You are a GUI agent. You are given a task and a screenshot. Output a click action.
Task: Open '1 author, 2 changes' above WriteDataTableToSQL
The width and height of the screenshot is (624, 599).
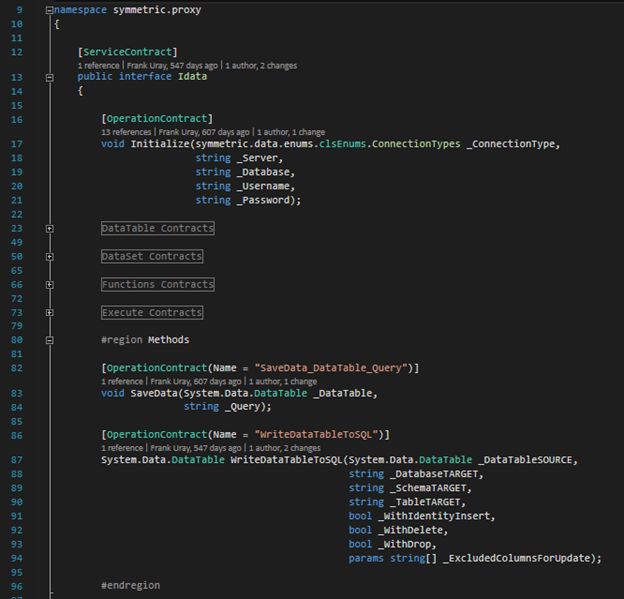[x=285, y=448]
